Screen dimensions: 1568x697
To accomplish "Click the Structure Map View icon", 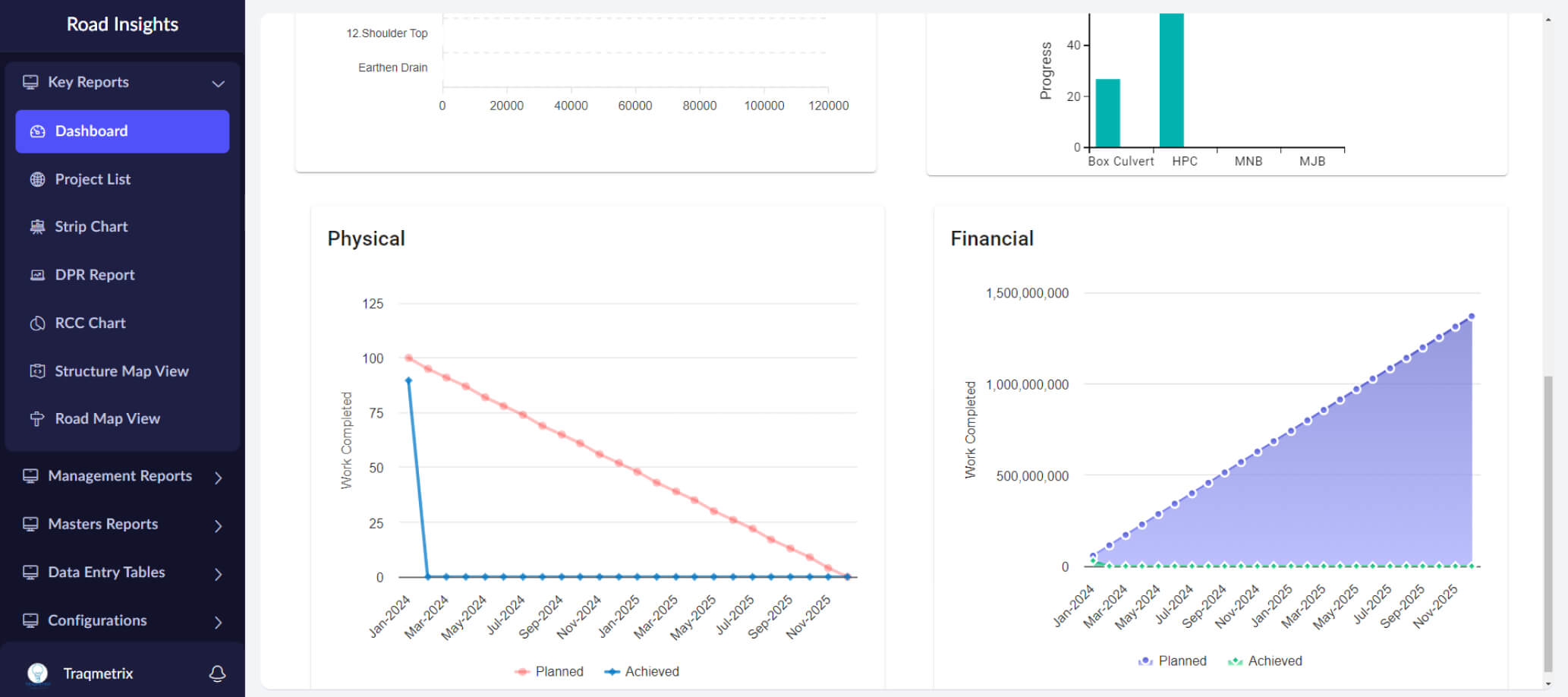I will 37,371.
